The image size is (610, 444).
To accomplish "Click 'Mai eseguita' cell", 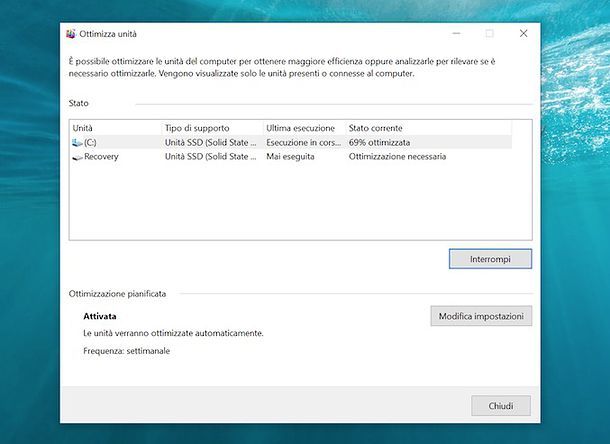I will (290, 156).
